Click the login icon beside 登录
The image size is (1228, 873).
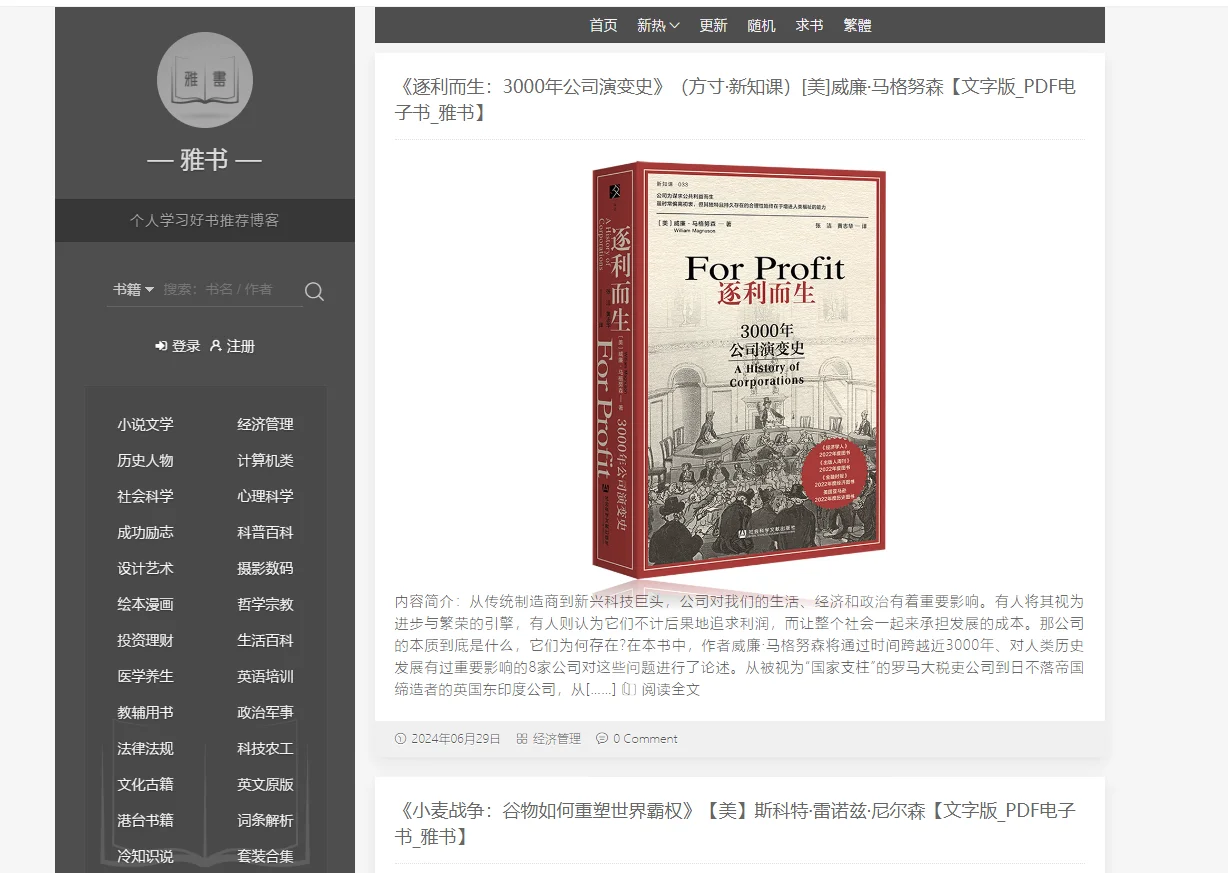(x=161, y=346)
